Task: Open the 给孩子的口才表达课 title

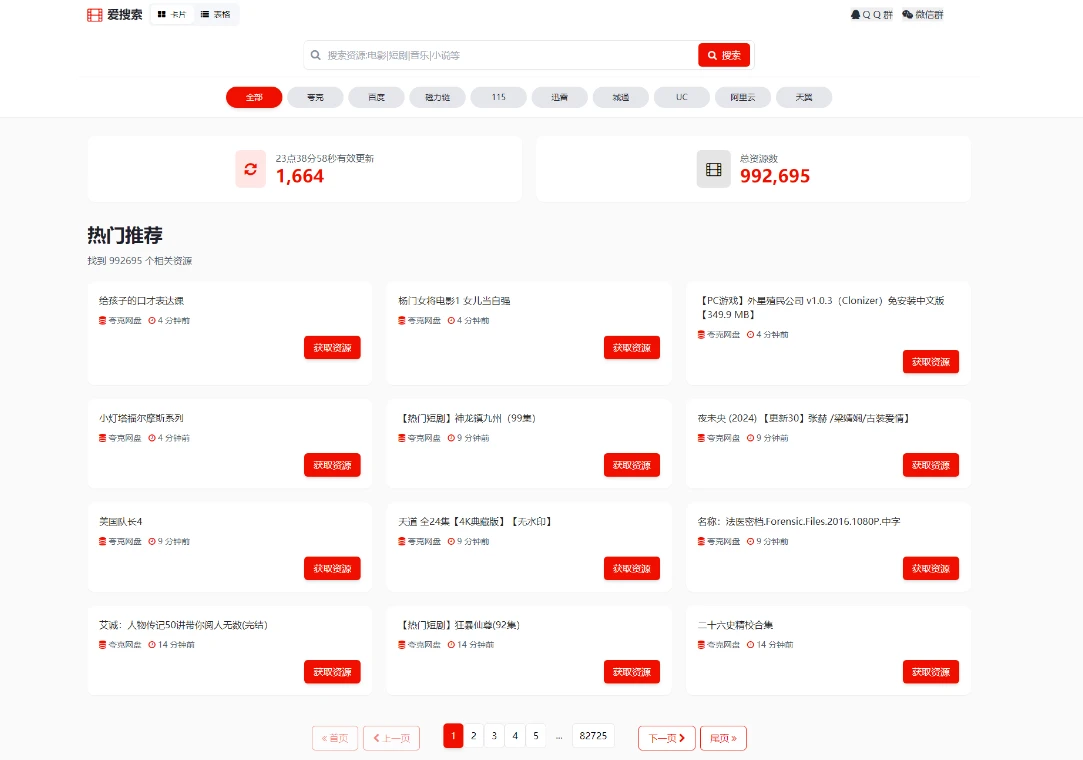Action: click(x=142, y=301)
